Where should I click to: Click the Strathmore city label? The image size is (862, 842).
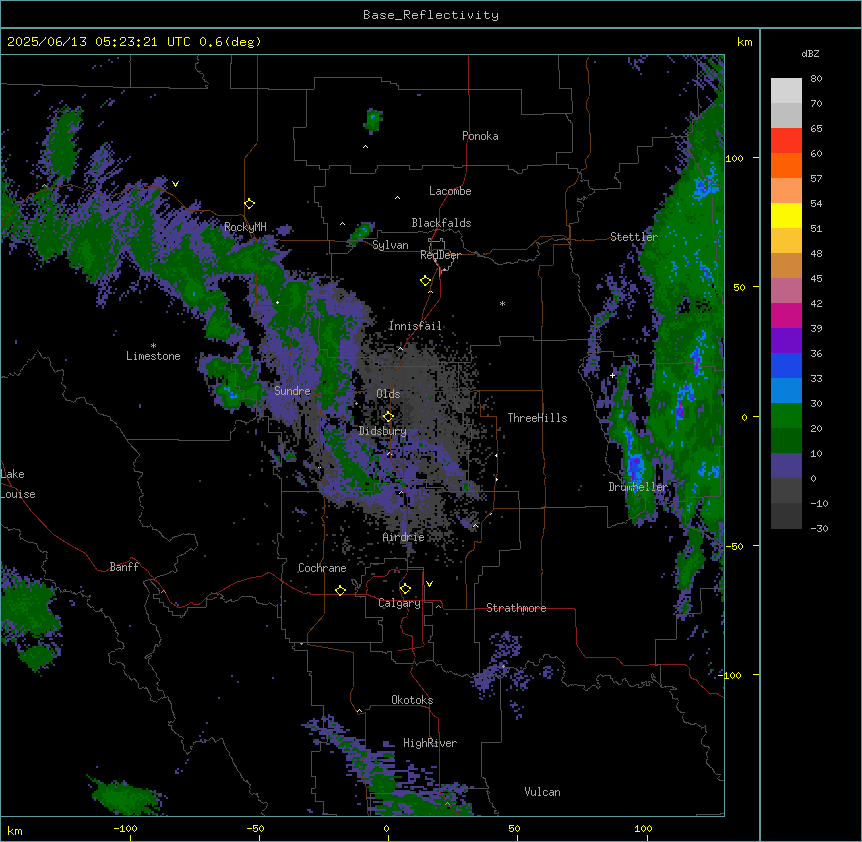[516, 608]
